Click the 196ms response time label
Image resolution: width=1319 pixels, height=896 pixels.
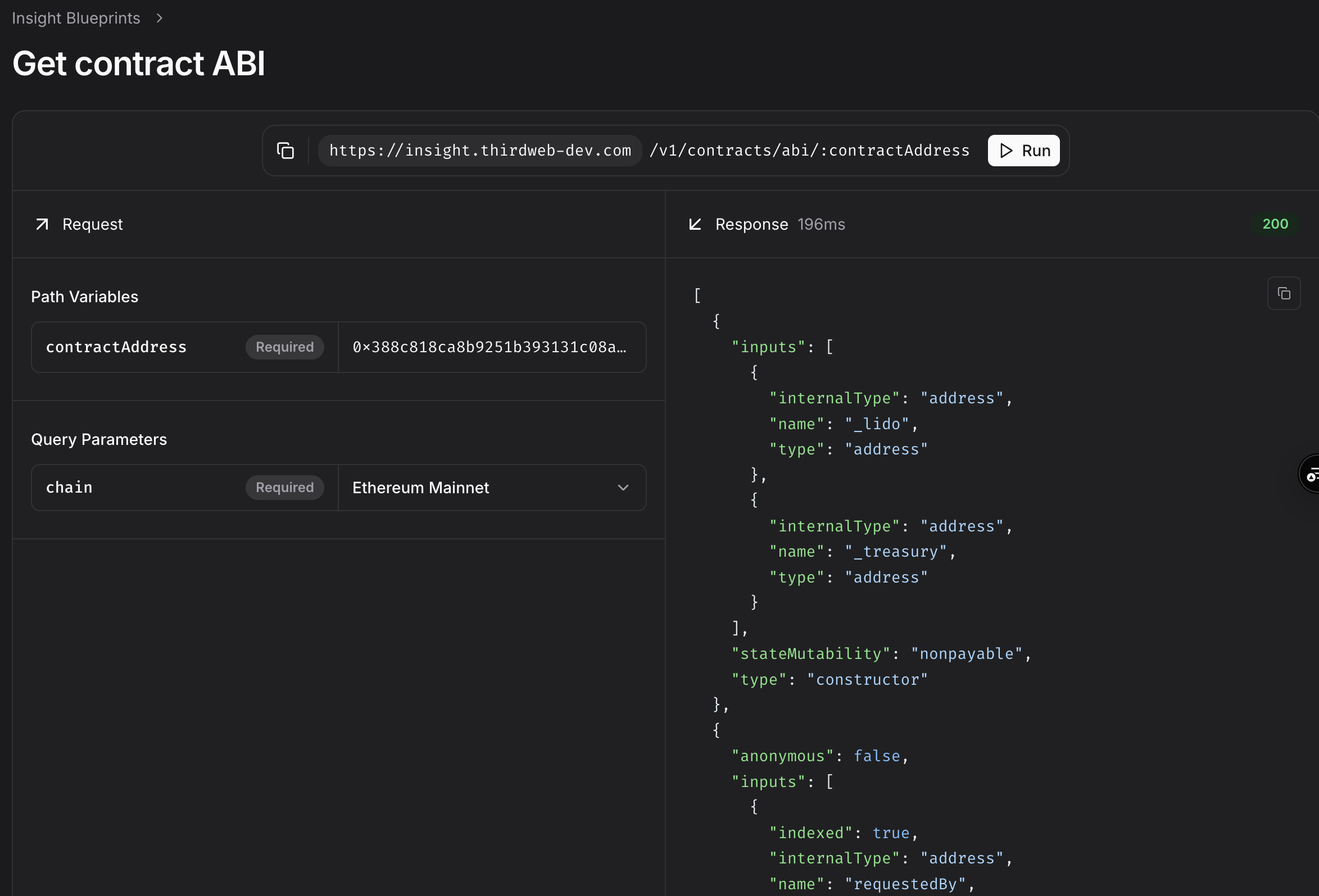coord(821,224)
